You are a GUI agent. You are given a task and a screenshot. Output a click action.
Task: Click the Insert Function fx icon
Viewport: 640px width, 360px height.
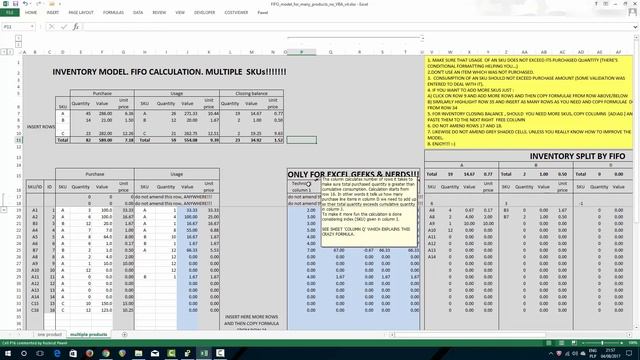(x=76, y=27)
